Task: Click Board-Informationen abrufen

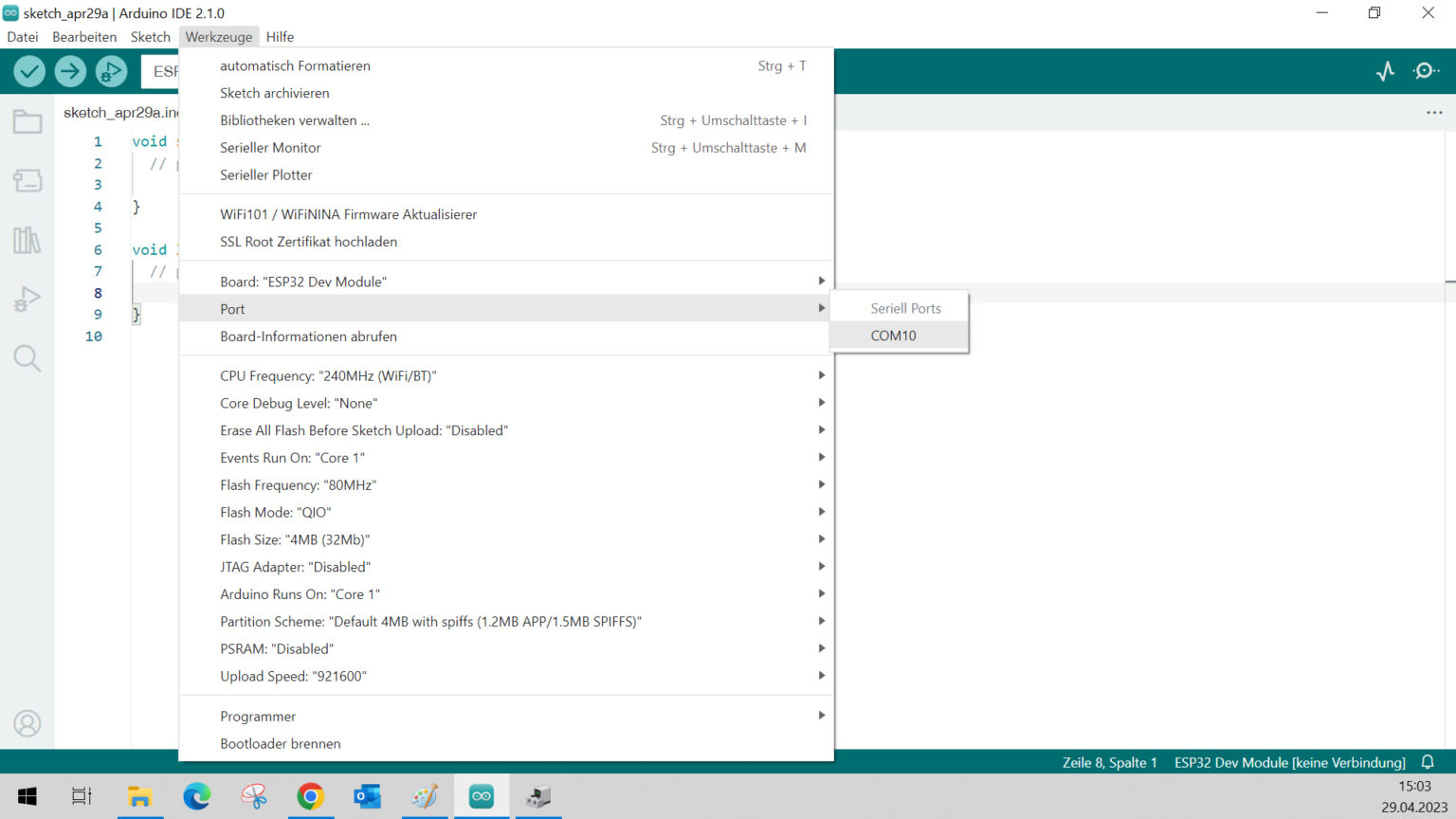Action: click(308, 337)
